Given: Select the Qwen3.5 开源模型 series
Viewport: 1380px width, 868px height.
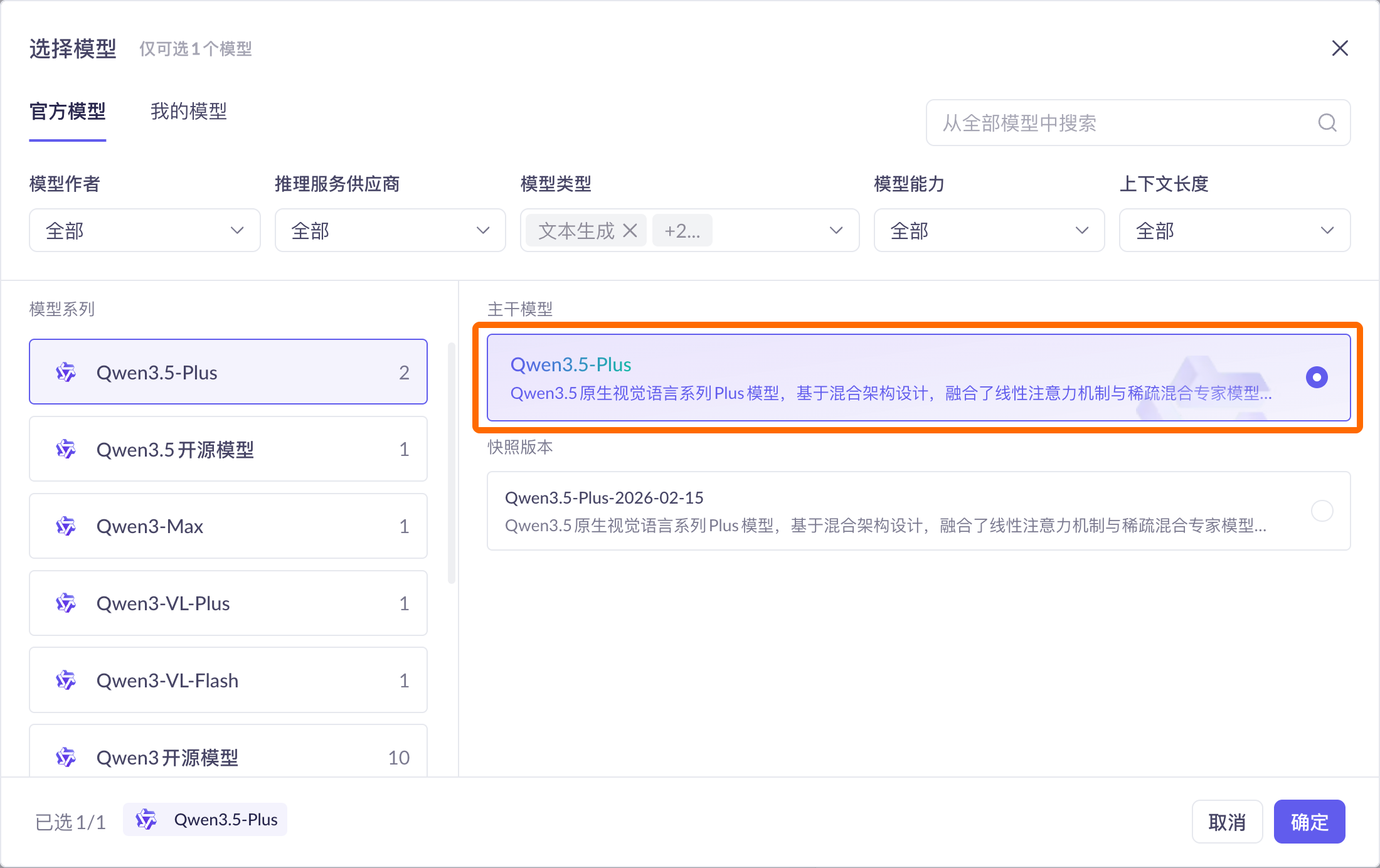Looking at the screenshot, I should 228,449.
